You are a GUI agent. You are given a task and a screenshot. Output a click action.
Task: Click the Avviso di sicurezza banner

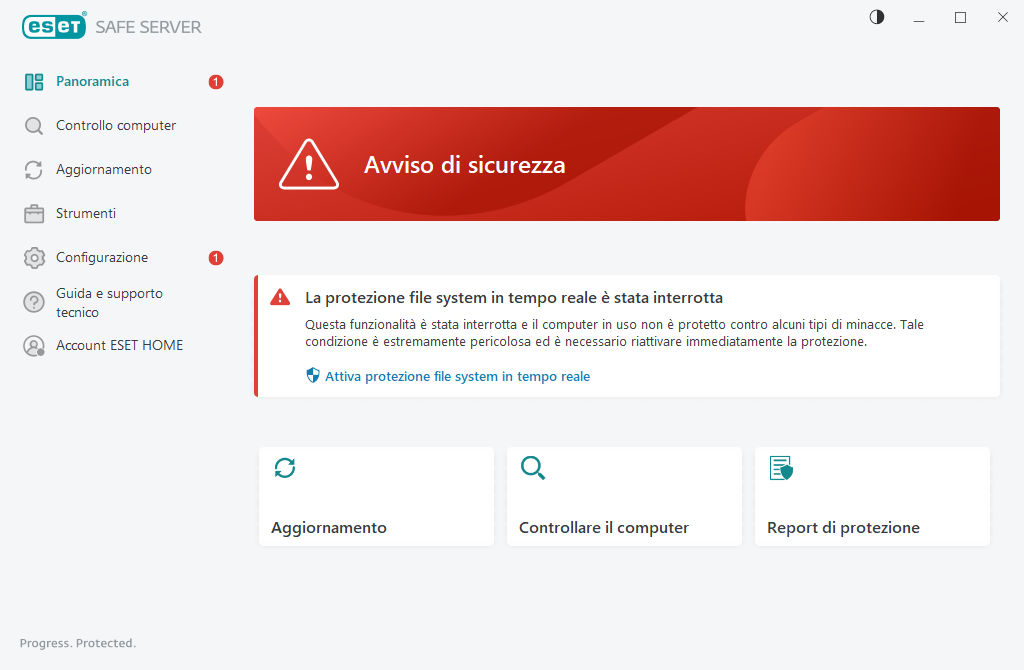coord(627,164)
